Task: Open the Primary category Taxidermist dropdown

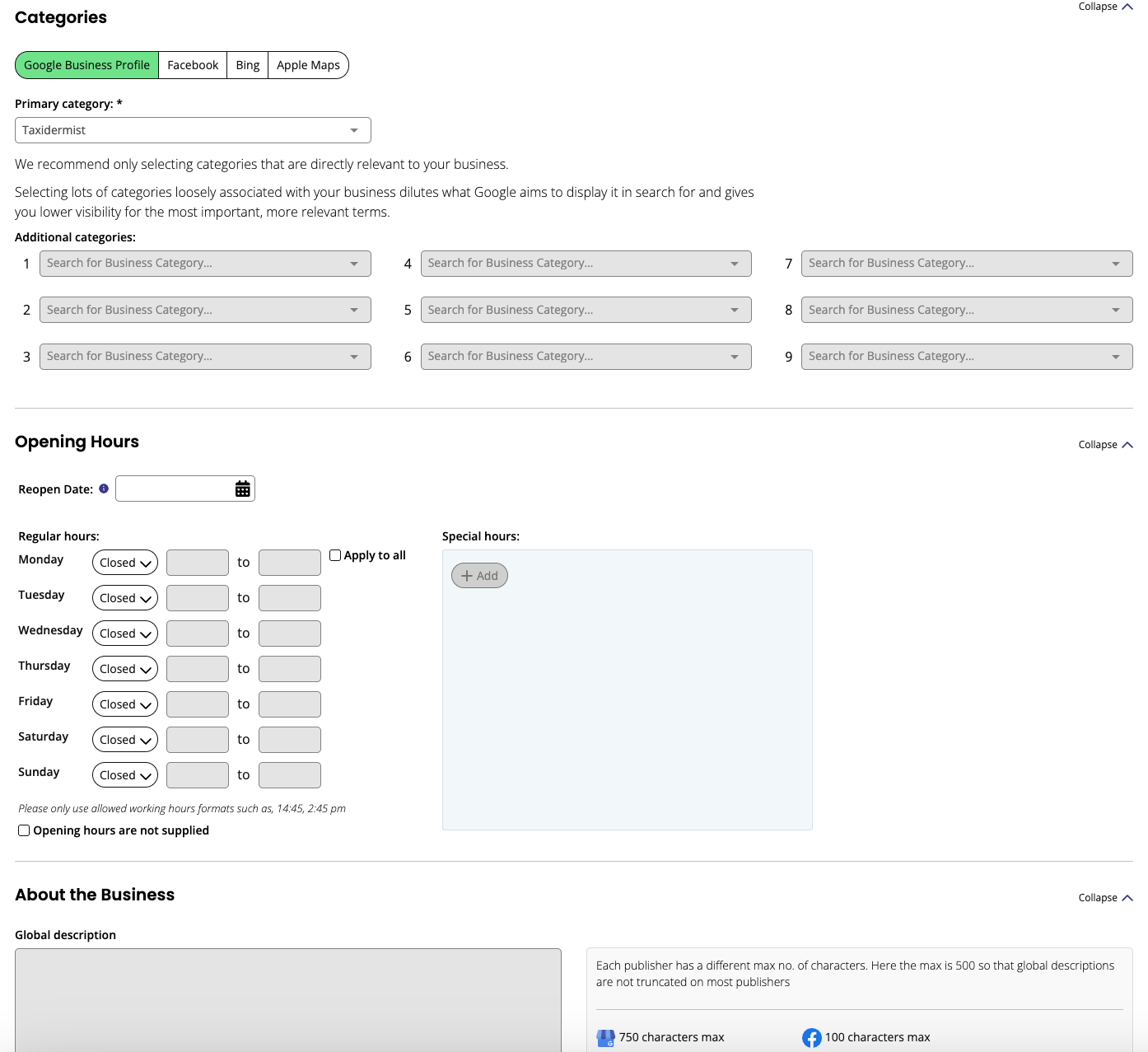Action: [193, 130]
